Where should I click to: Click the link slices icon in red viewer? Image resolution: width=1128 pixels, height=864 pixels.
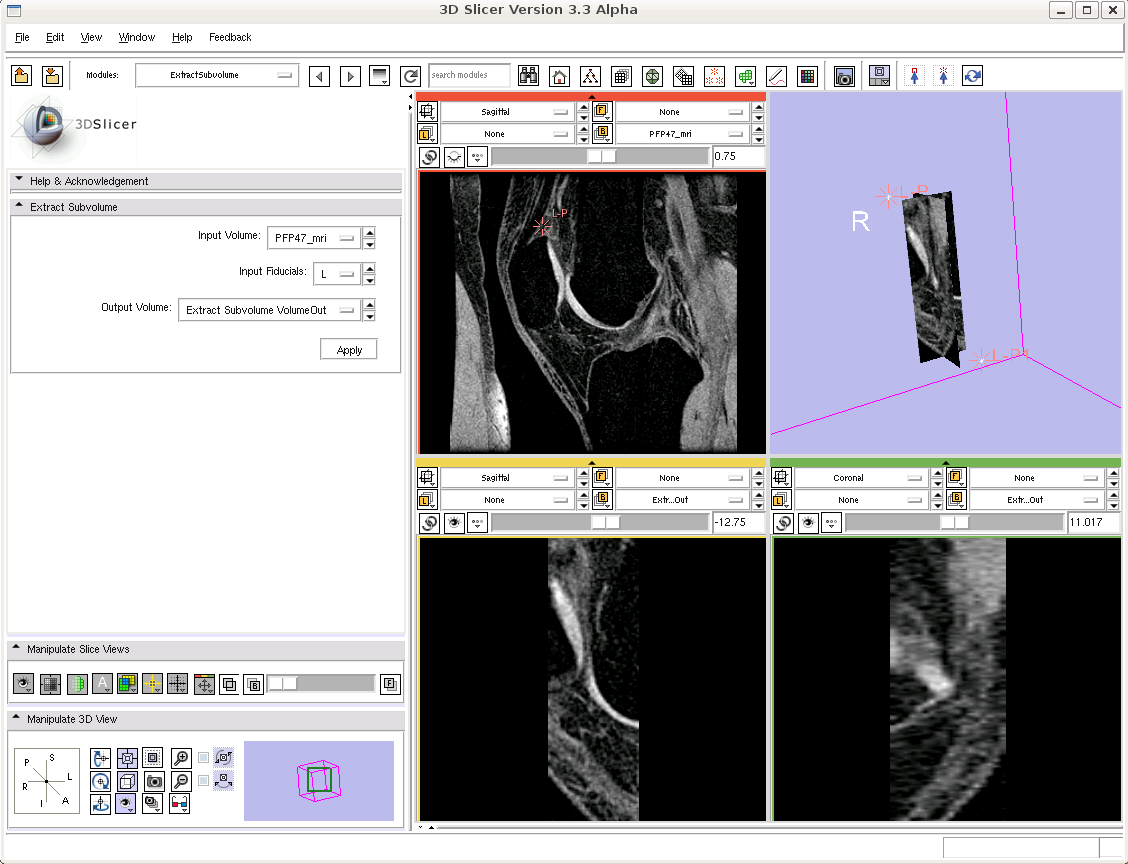429,157
